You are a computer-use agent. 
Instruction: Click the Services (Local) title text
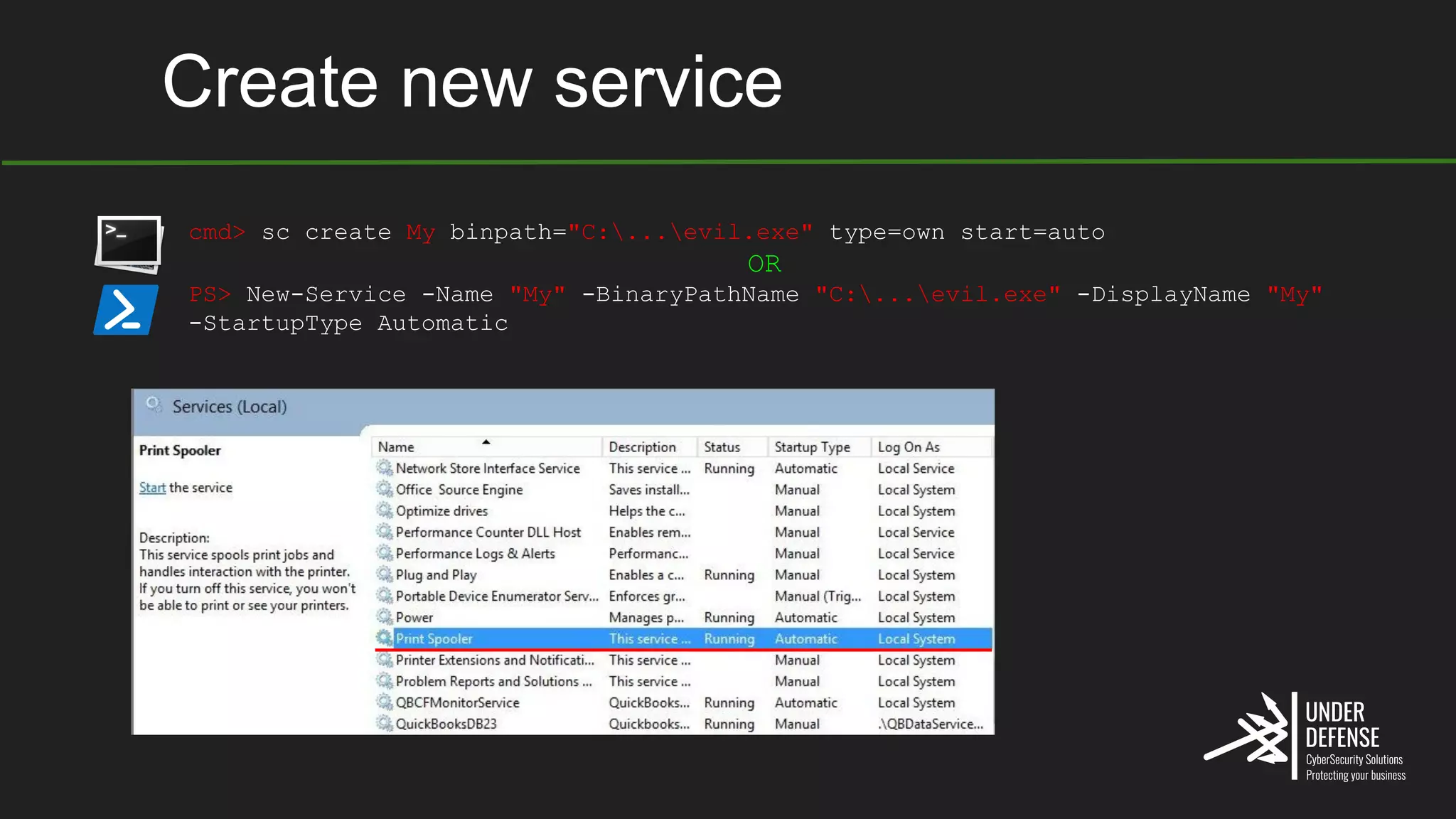tap(230, 407)
